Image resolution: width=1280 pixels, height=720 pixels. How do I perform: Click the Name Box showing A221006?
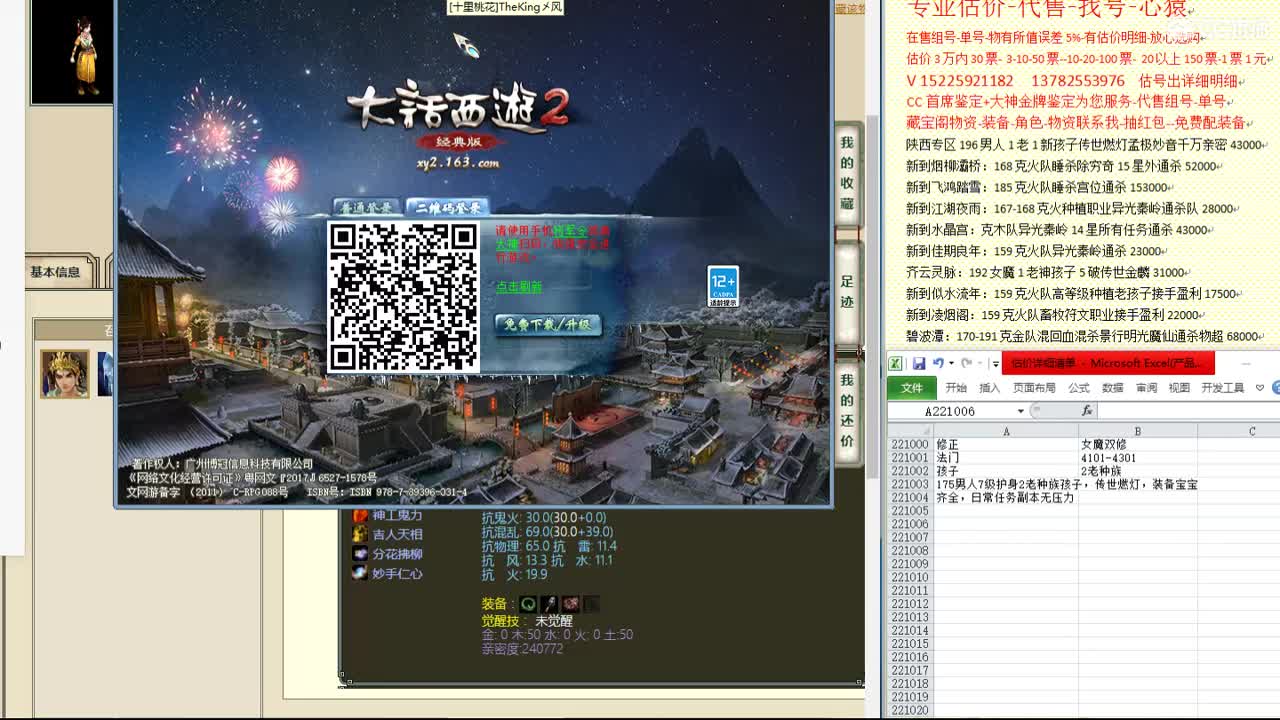(x=950, y=411)
